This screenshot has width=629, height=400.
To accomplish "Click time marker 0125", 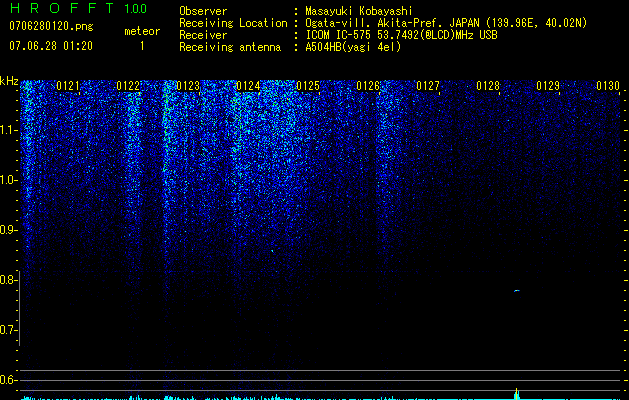I will (308, 86).
